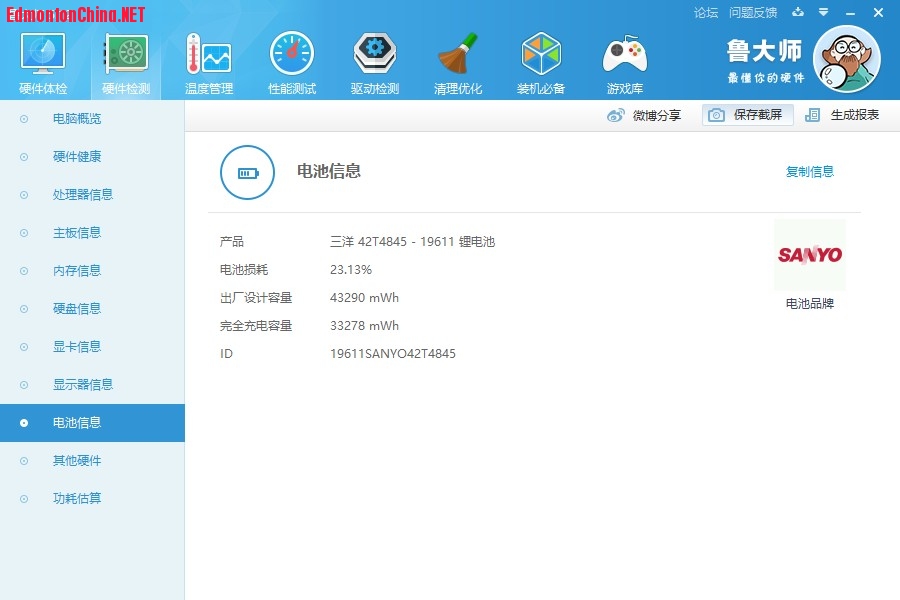Click the 电池品牌 caption
900x600 pixels.
click(809, 303)
